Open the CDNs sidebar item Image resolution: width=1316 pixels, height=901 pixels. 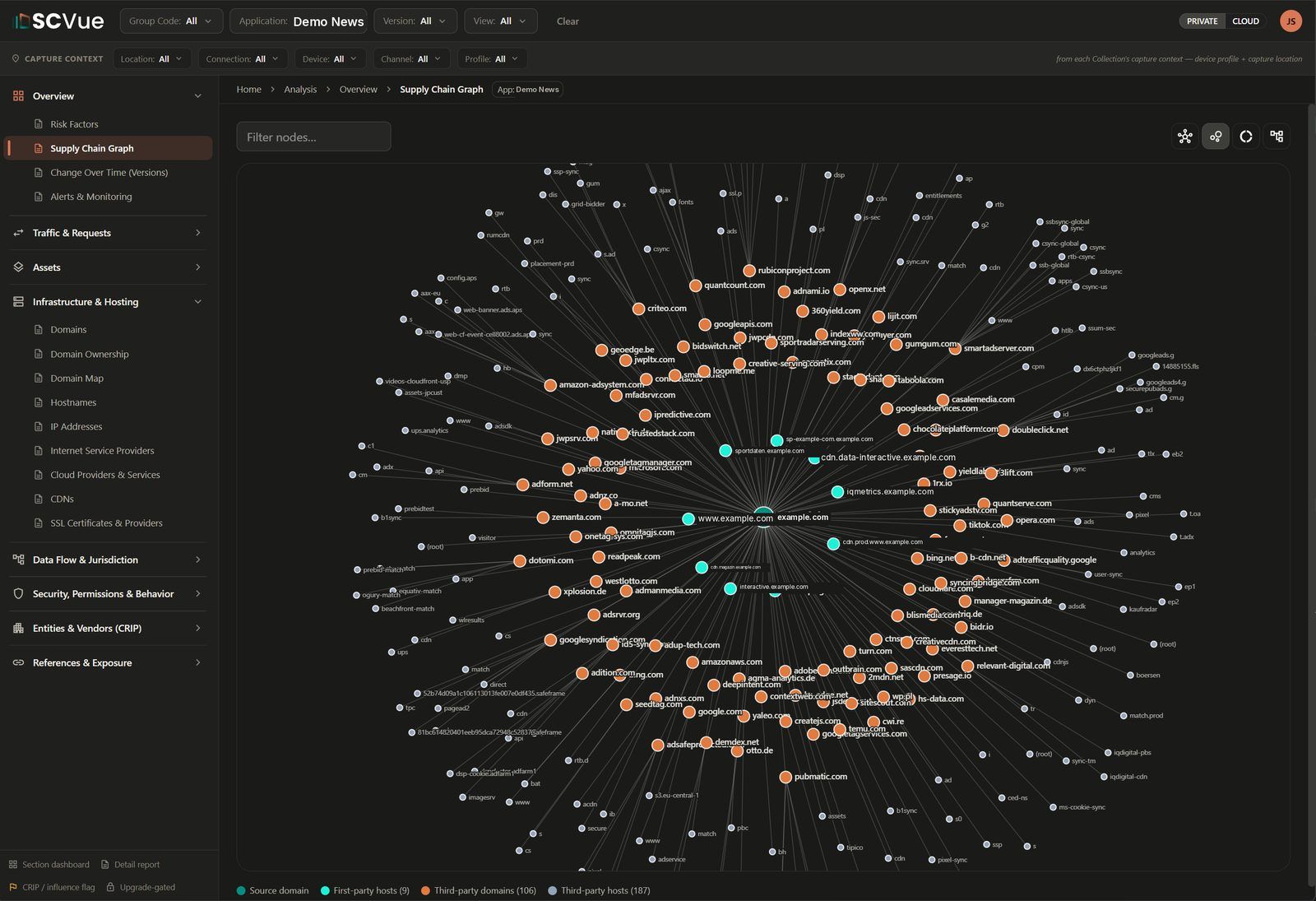62,499
